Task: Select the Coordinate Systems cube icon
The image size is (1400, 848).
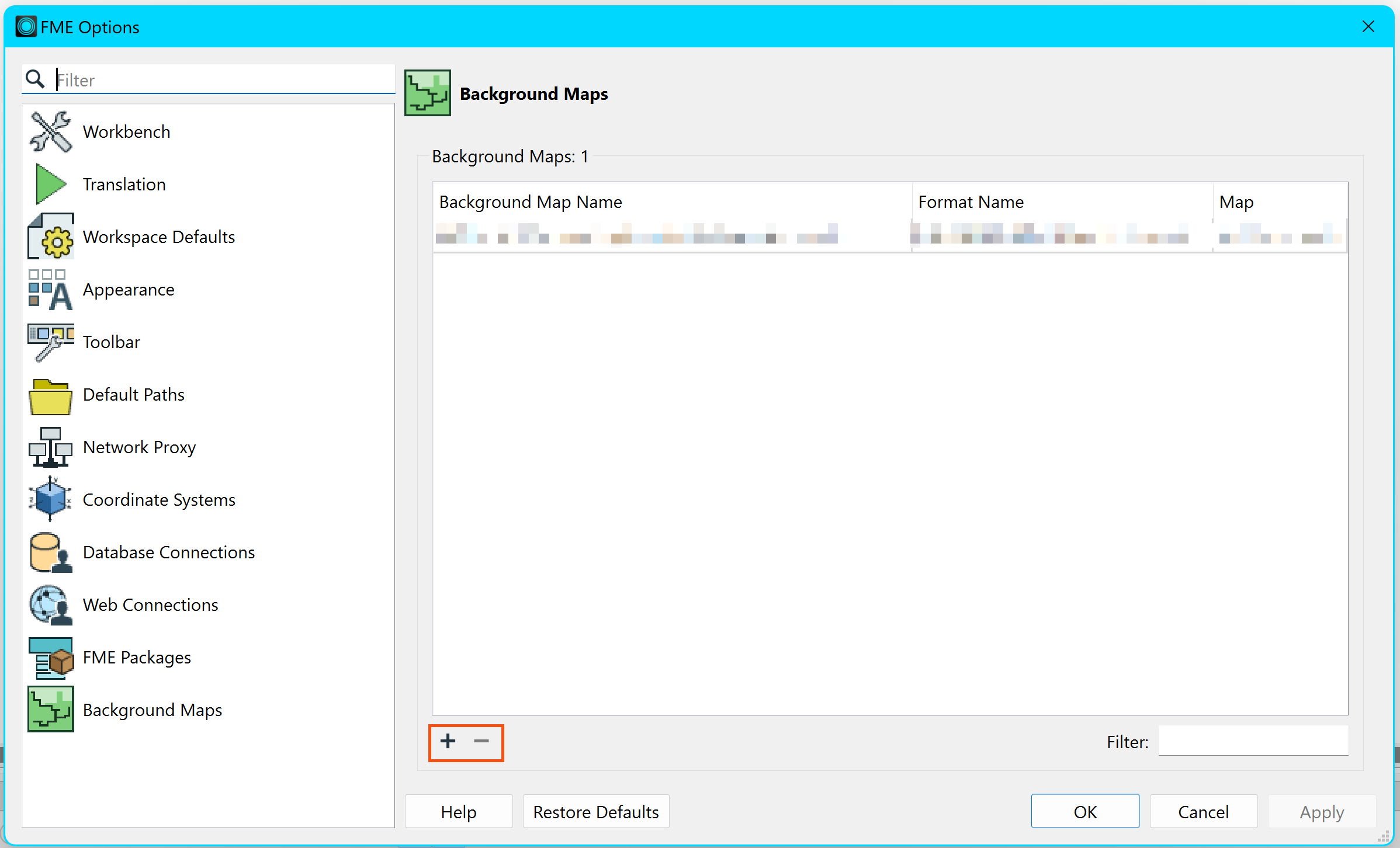Action: tap(51, 500)
